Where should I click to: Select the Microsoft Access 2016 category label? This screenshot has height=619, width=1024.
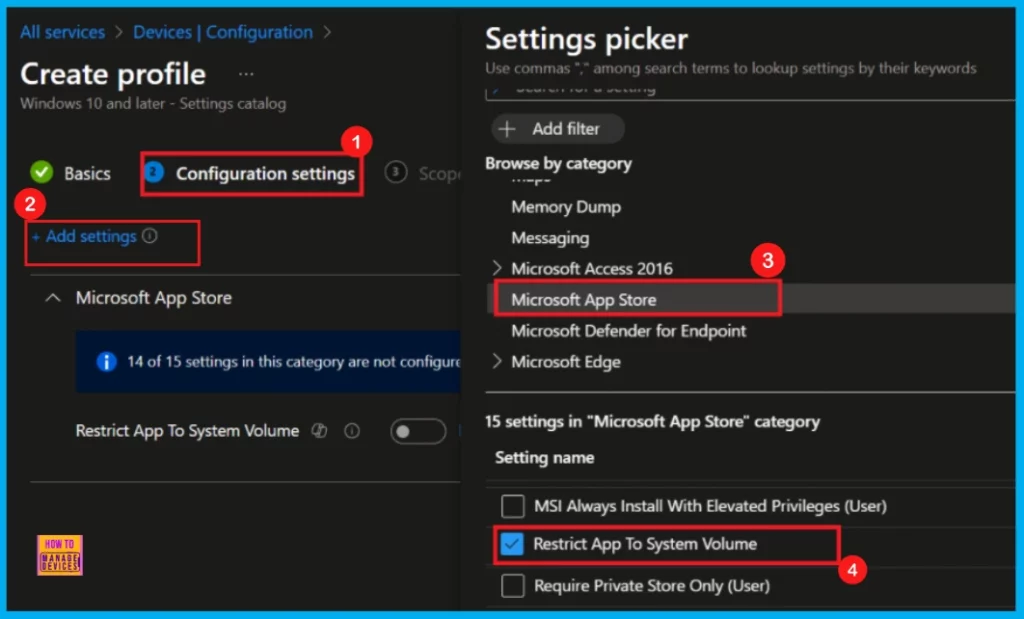[592, 268]
